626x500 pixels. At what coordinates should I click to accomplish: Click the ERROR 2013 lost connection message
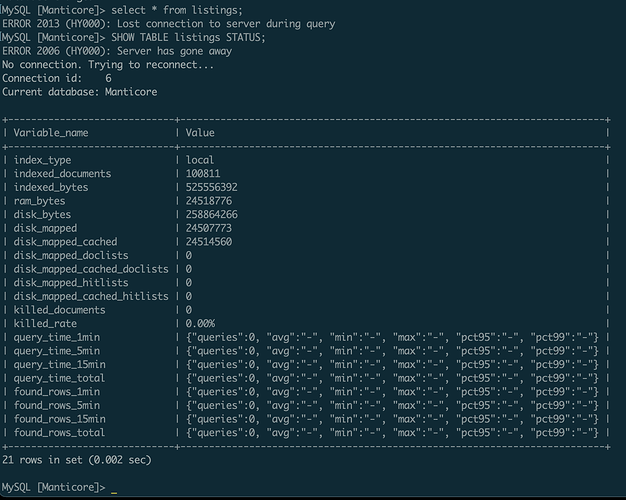(x=168, y=24)
